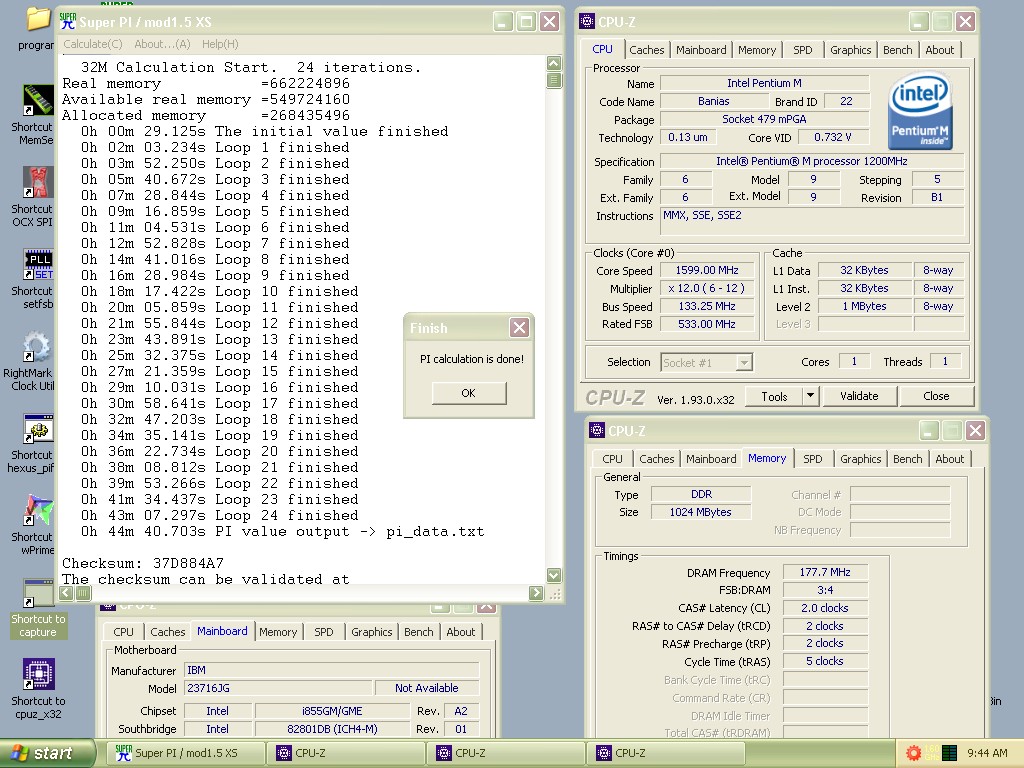Click the Memory CPU-Z window title bar icon
This screenshot has height=768, width=1024.
(x=597, y=430)
